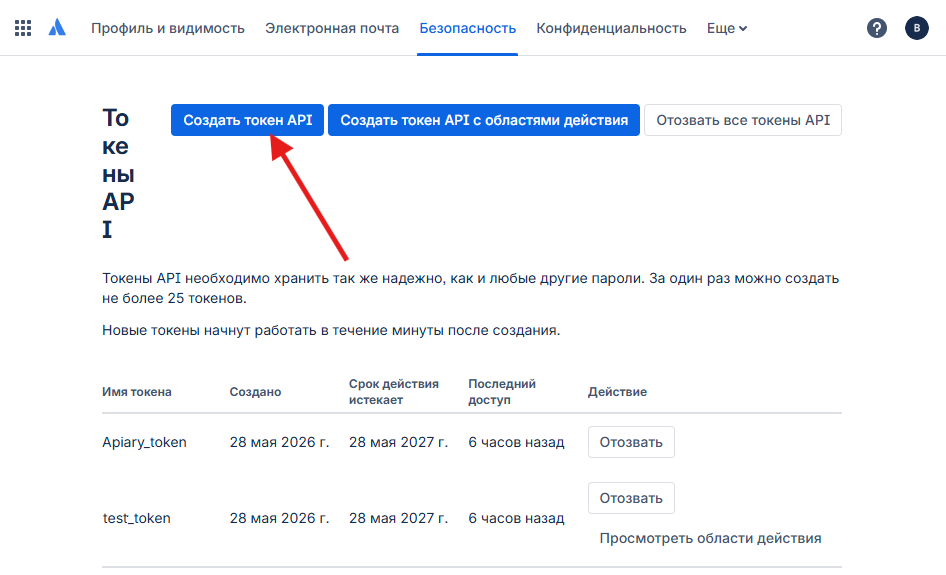
Task: Click Создать токен API с областями действия
Action: coord(484,120)
